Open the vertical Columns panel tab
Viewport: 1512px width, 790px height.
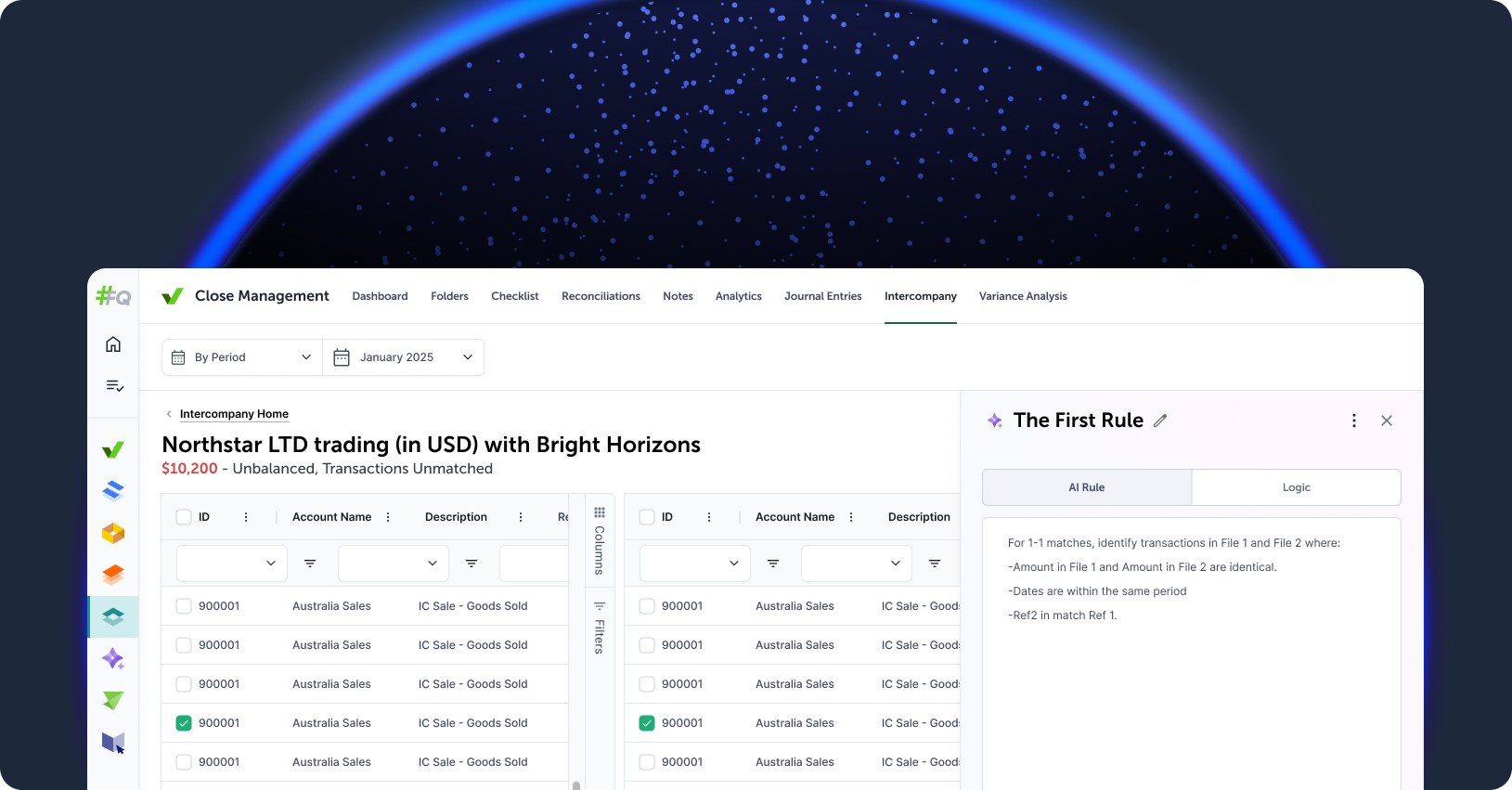pyautogui.click(x=600, y=541)
